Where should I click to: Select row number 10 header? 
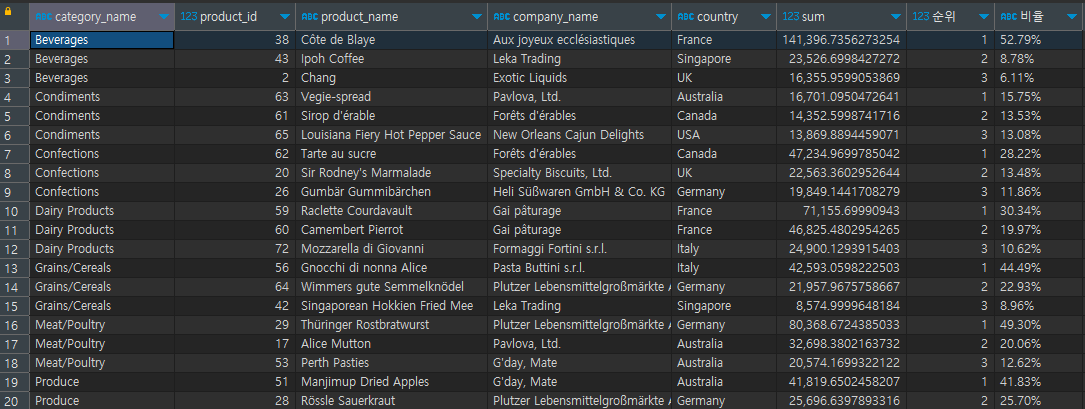[x=15, y=210]
